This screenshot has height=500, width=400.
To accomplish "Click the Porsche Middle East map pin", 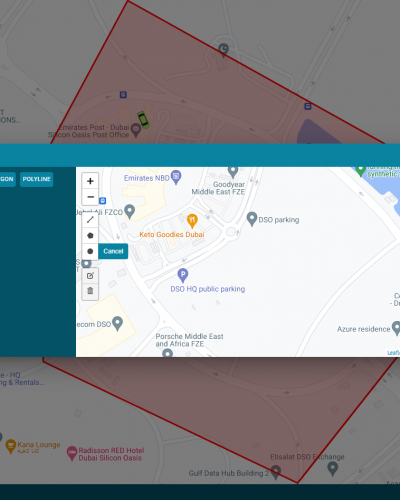I will pos(167,353).
